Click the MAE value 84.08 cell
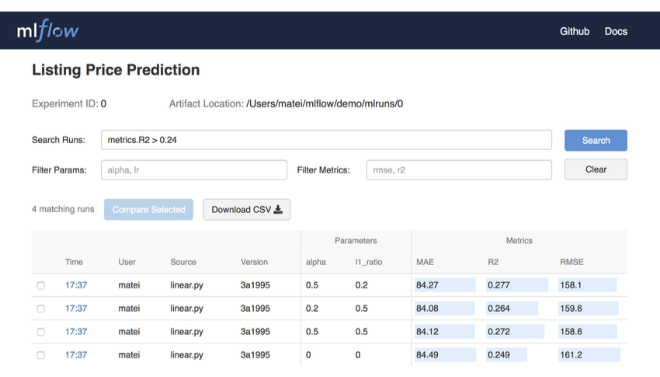660x377 pixels. tap(444, 308)
